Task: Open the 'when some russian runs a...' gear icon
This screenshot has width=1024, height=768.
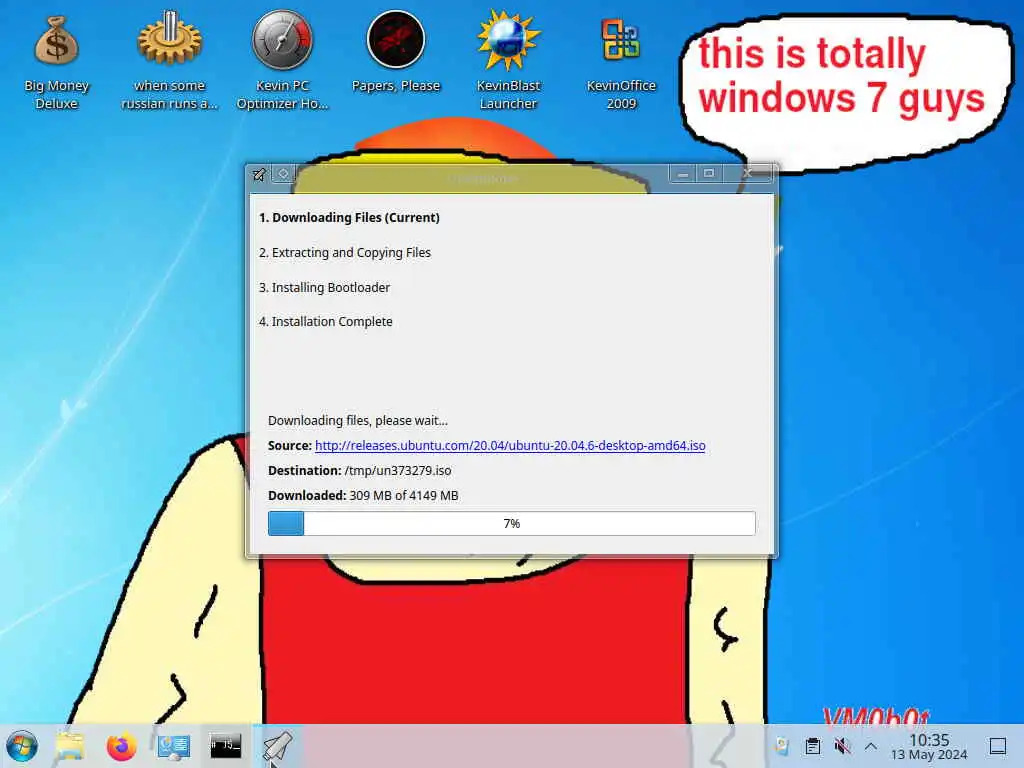Action: tap(169, 60)
